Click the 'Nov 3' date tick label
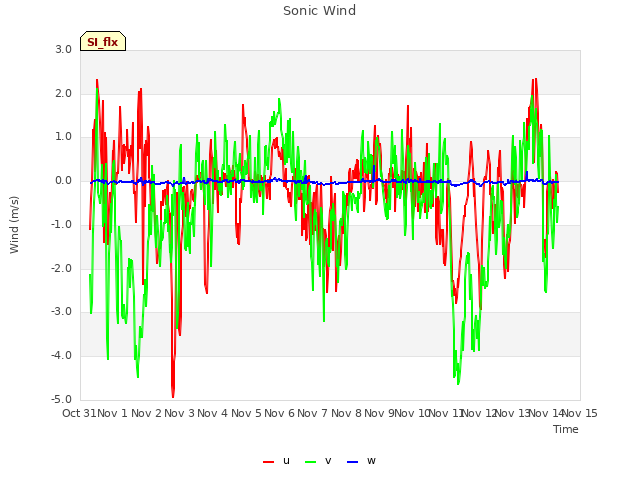The height and width of the screenshot is (480, 640). [179, 413]
